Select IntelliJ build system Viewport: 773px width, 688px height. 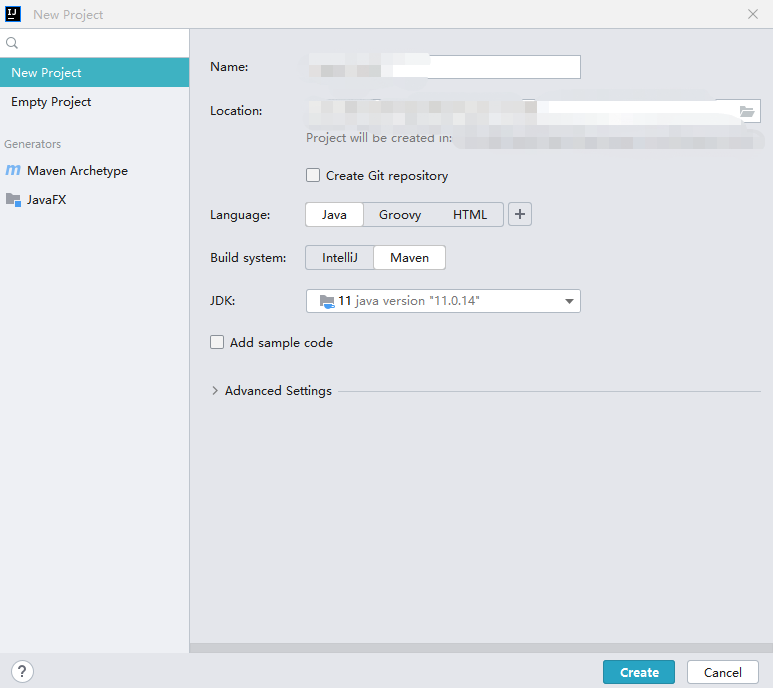pyautogui.click(x=340, y=258)
